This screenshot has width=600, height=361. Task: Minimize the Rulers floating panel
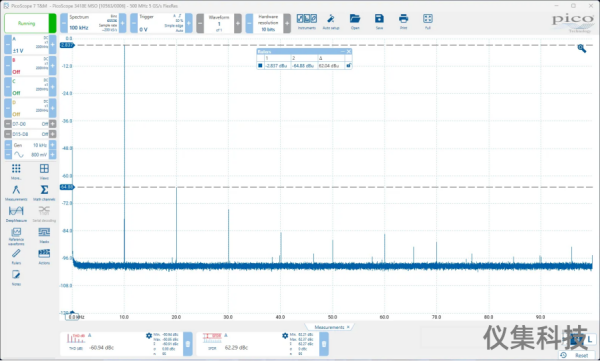tap(342, 51)
